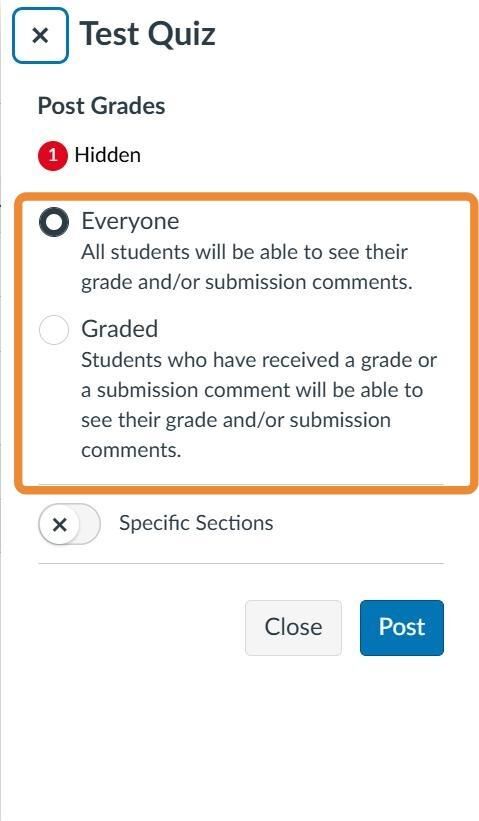This screenshot has height=821, width=479.
Task: Click the 'see their grade and/or submission' line under Graded
Action: (x=236, y=420)
